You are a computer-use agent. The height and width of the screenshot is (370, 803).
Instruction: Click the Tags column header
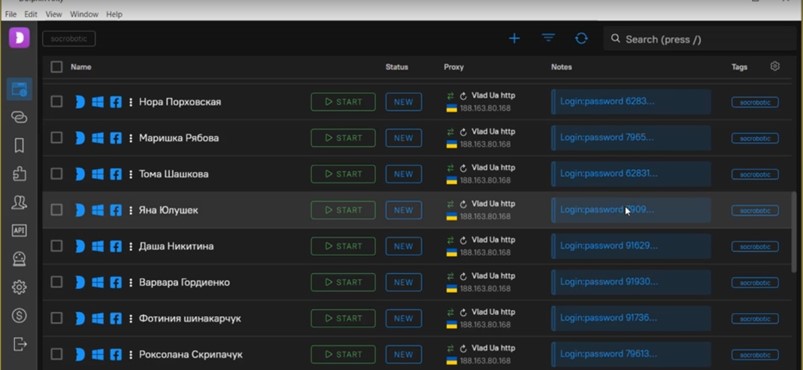[x=739, y=67]
